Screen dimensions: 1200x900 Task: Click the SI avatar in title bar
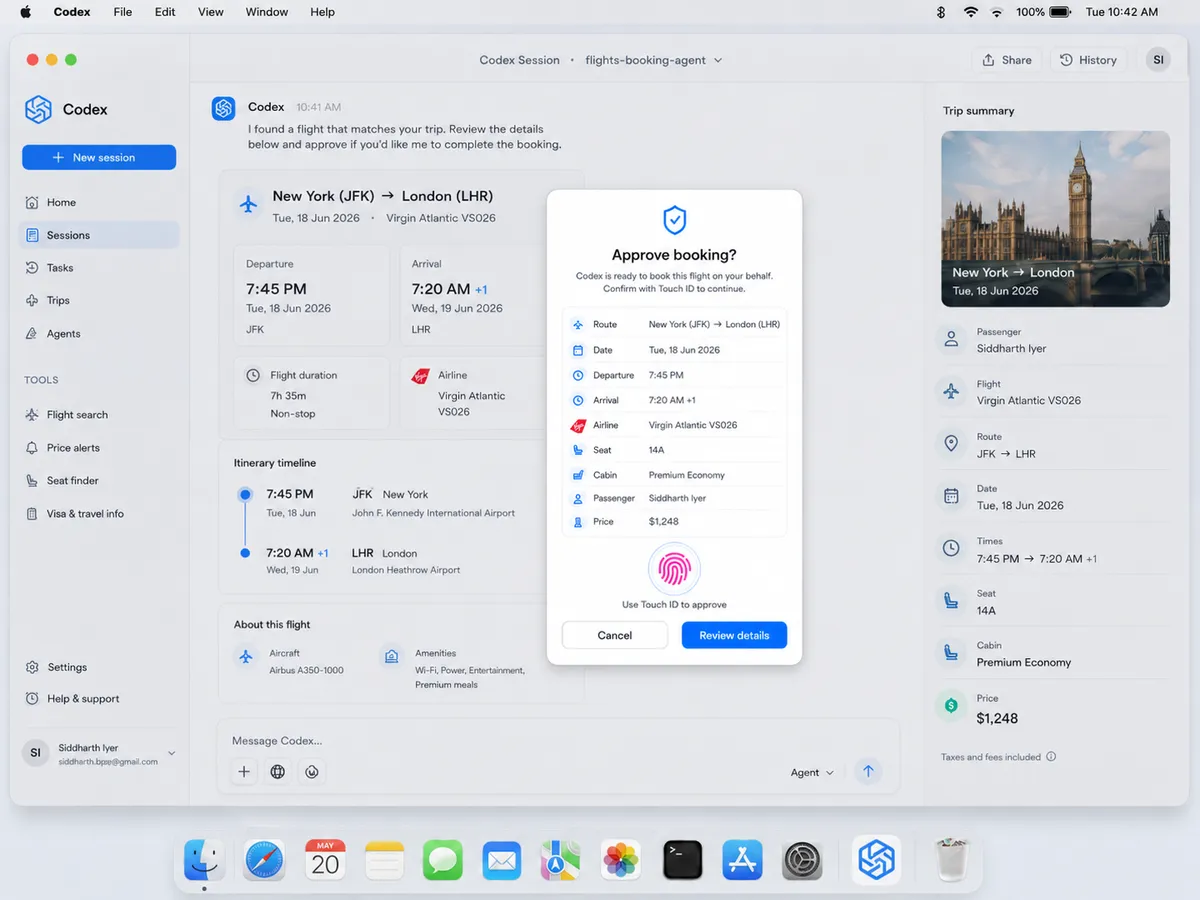pos(1158,60)
